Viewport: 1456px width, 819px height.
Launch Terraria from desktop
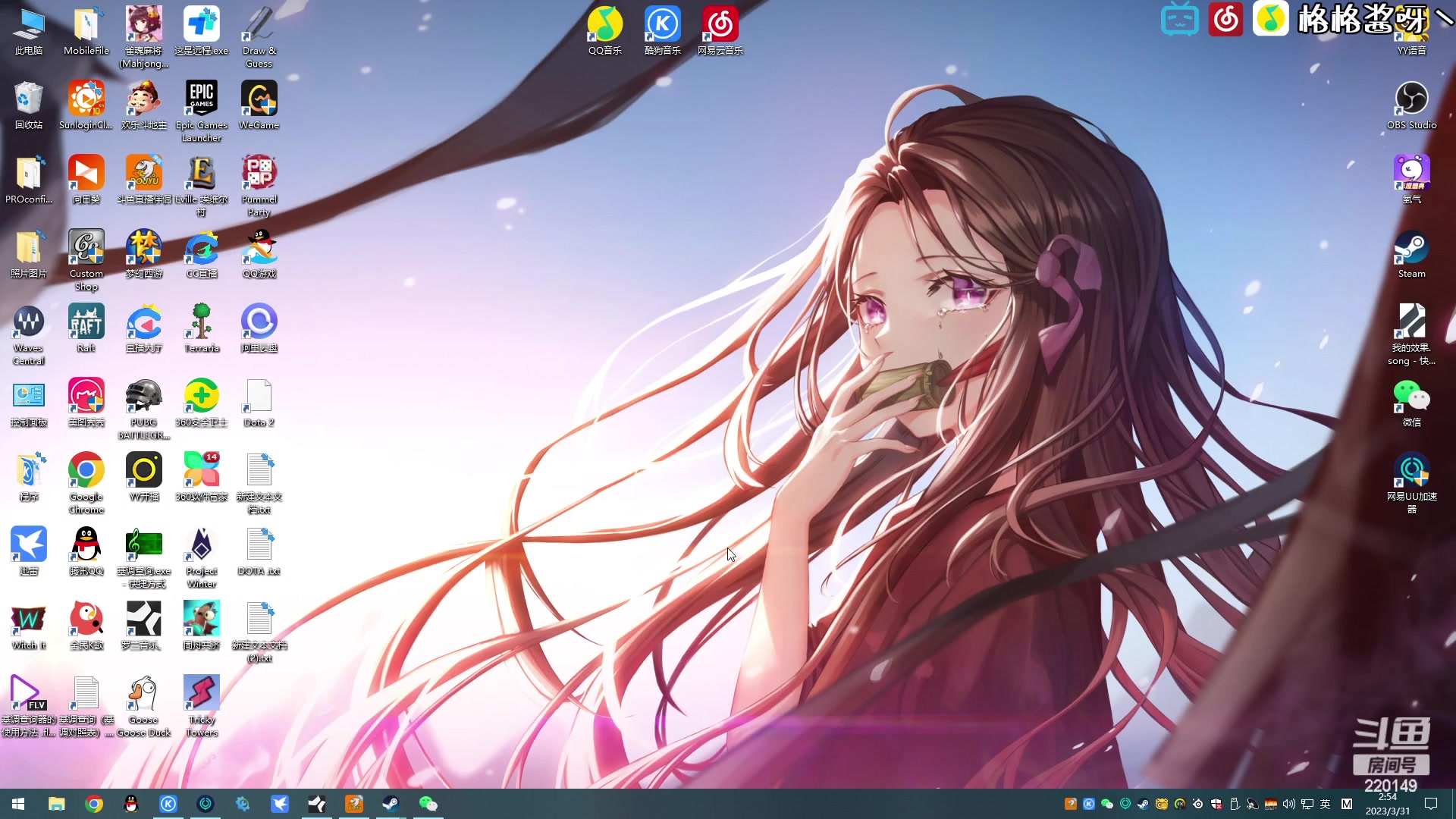pos(202,328)
